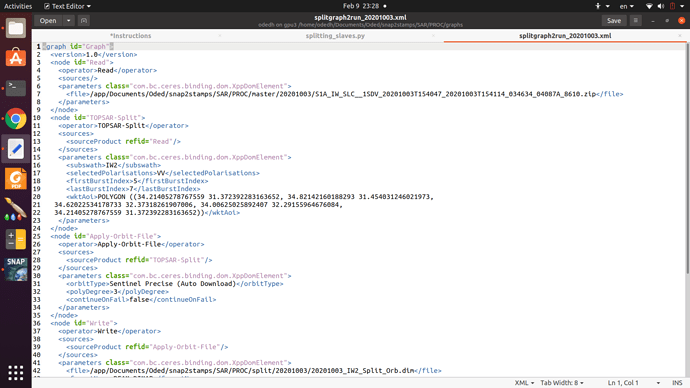
Task: Open the PDF editor dock icon
Action: tap(16, 179)
